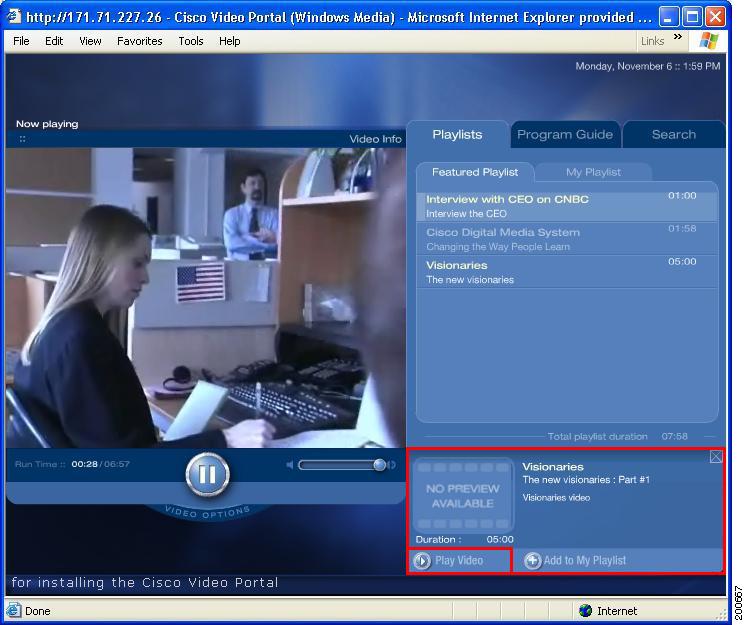Open the Tools menu
The height and width of the screenshot is (625, 745).
(191, 41)
